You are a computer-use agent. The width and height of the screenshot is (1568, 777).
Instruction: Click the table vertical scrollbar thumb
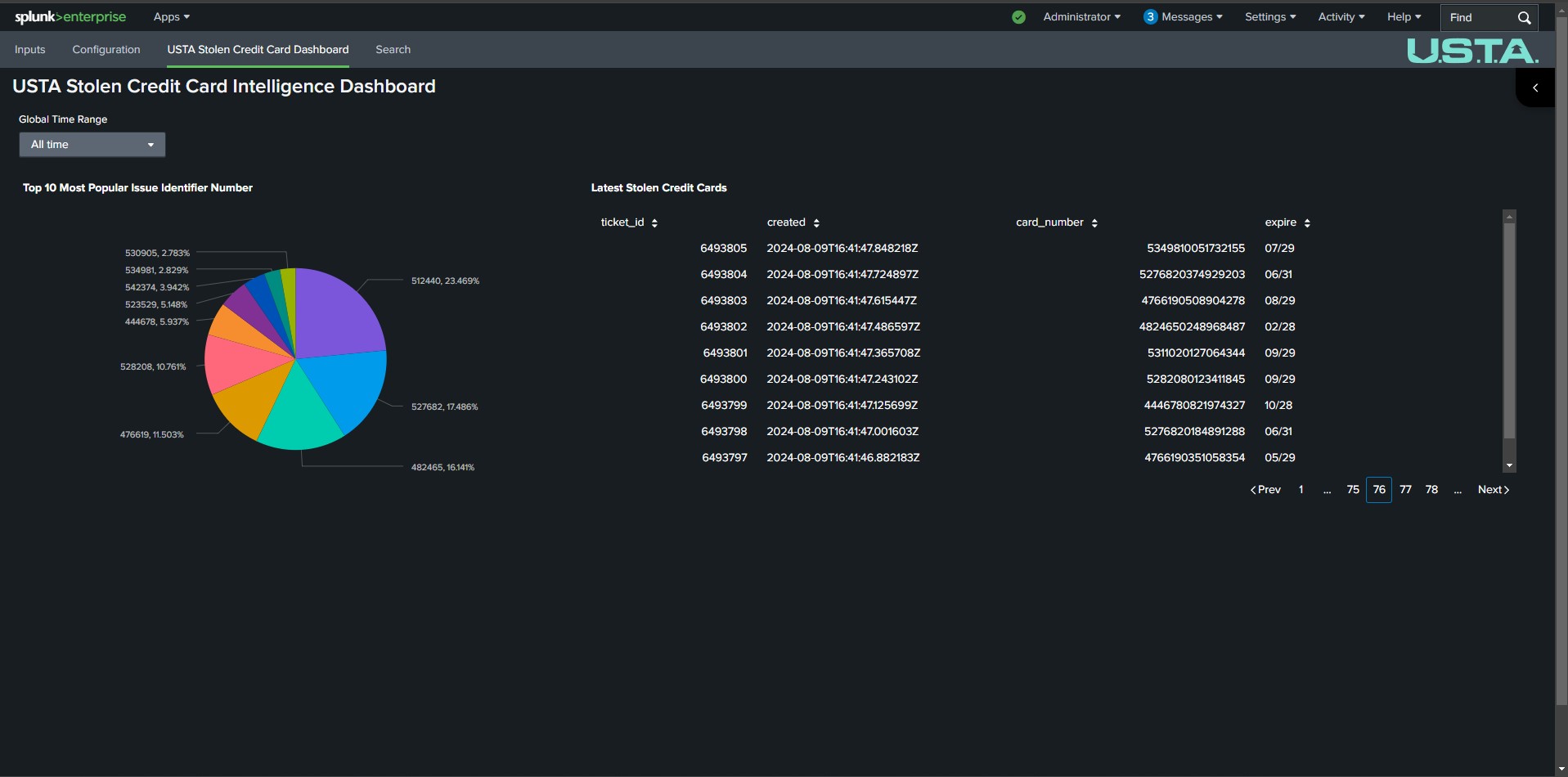coord(1509,330)
